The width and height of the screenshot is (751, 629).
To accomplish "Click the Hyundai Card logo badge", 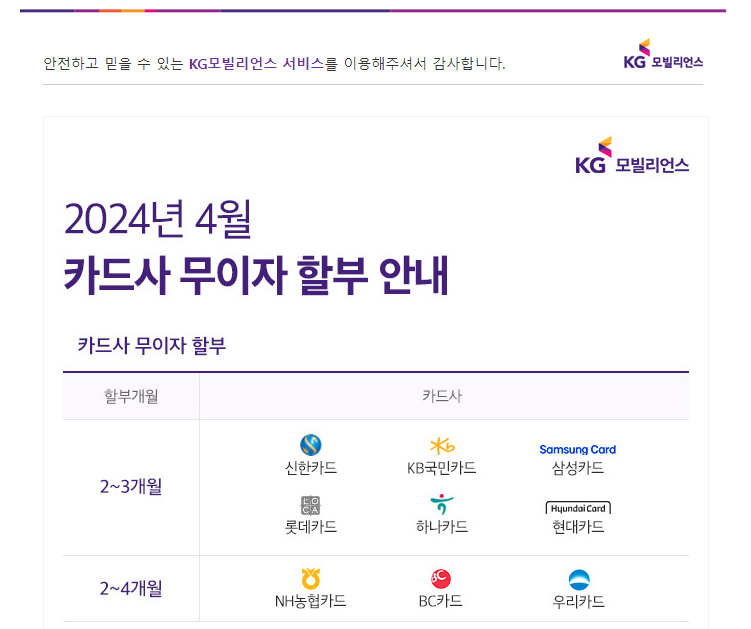I will tap(578, 508).
